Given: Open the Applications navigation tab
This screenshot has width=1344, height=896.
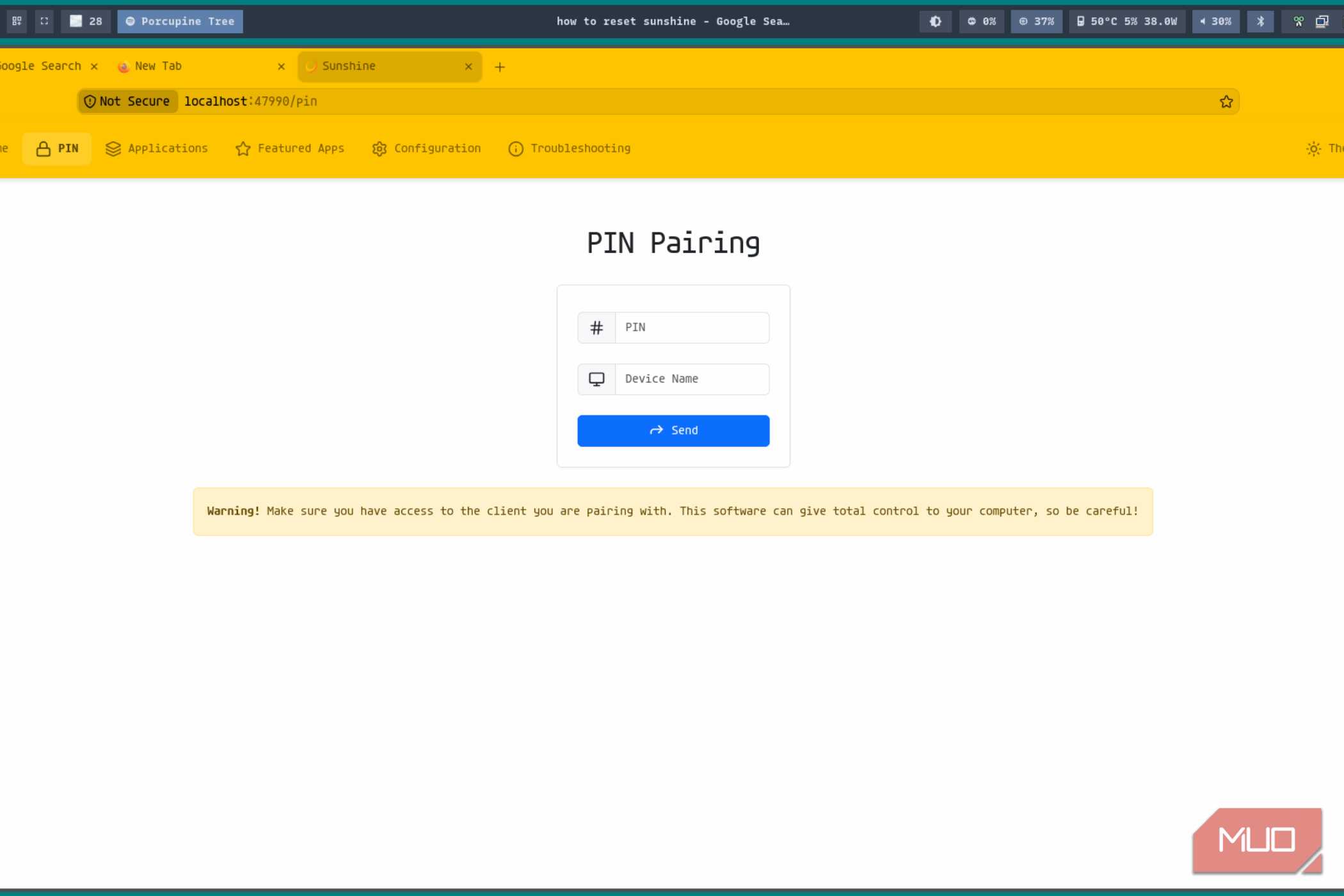Looking at the screenshot, I should [157, 148].
